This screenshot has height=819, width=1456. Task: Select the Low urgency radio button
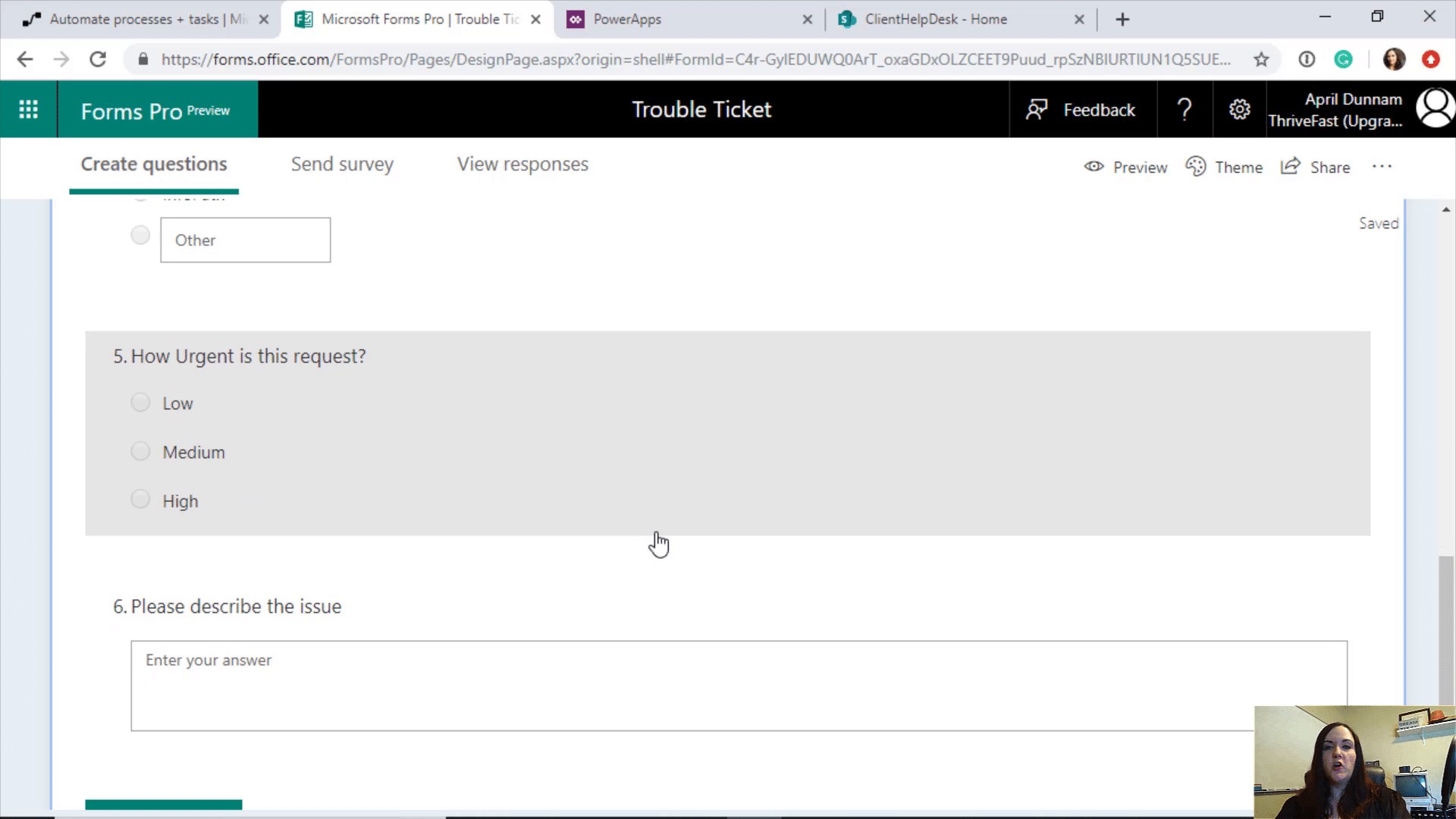(140, 402)
